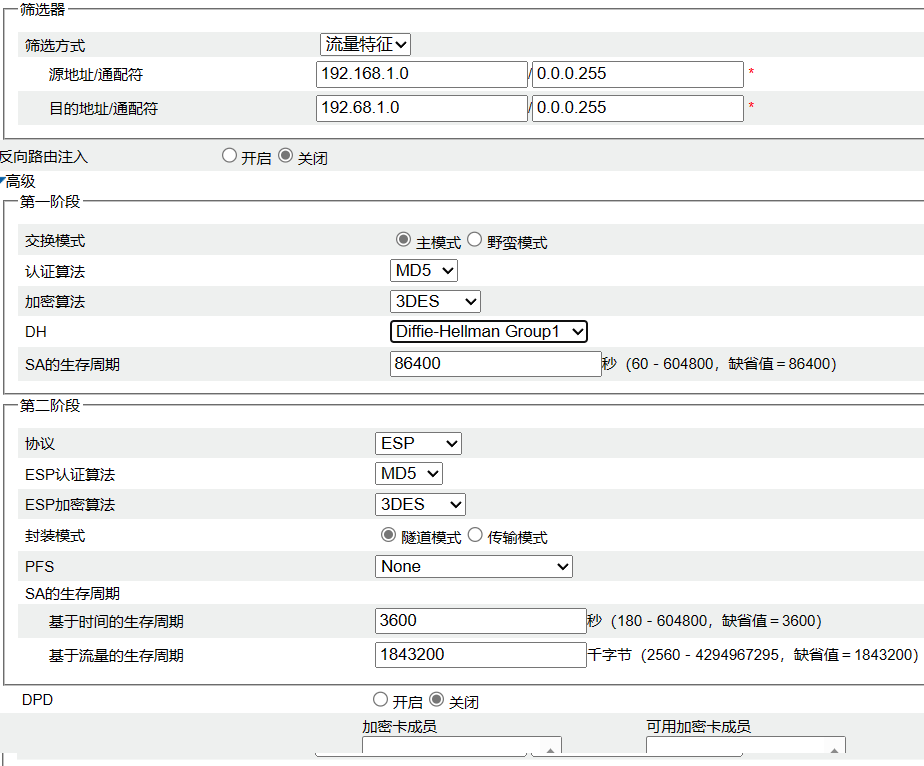Viewport: 924px width, 766px height.
Task: Click the 第一阶段 group heading text
Action: 50,202
